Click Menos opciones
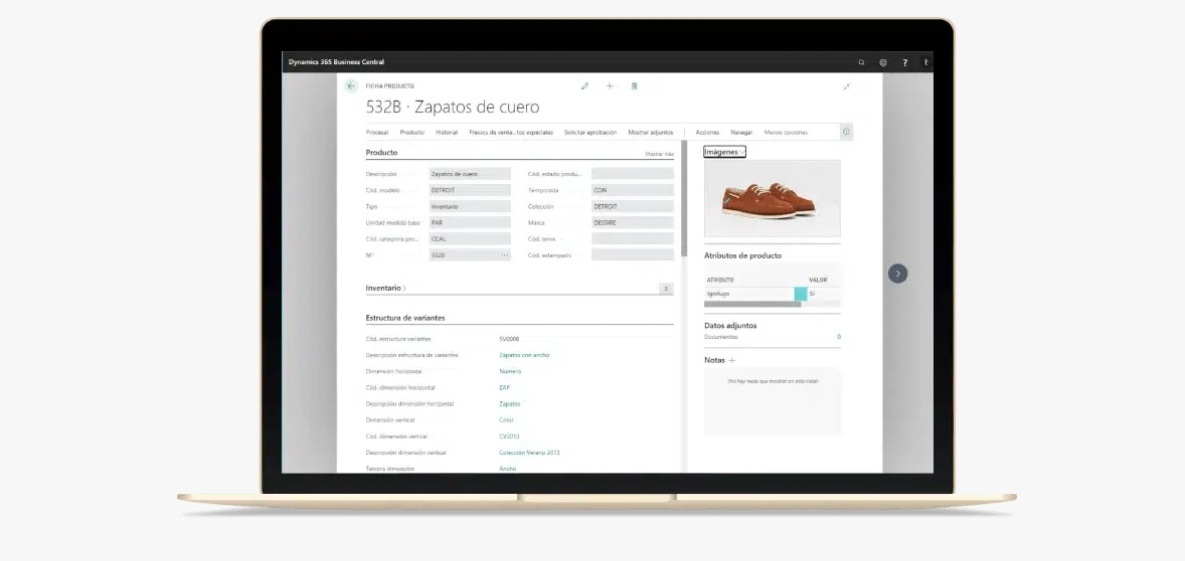This screenshot has width=1185, height=561. click(786, 132)
